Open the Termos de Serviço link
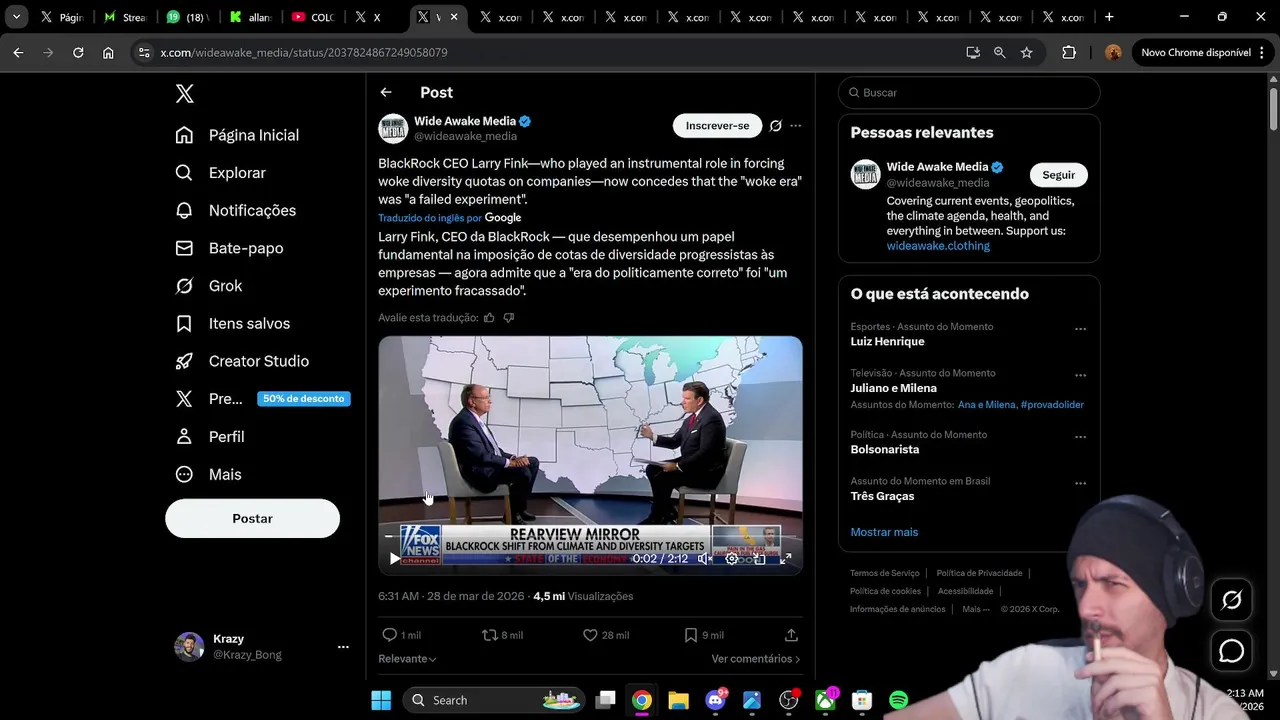This screenshot has height=720, width=1280. coord(884,573)
